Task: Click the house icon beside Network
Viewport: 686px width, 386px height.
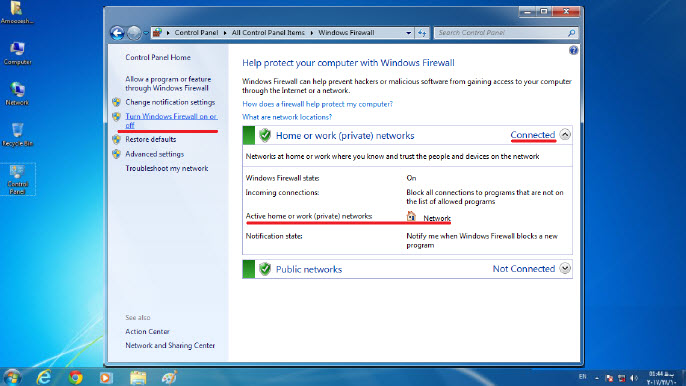Action: click(x=411, y=216)
